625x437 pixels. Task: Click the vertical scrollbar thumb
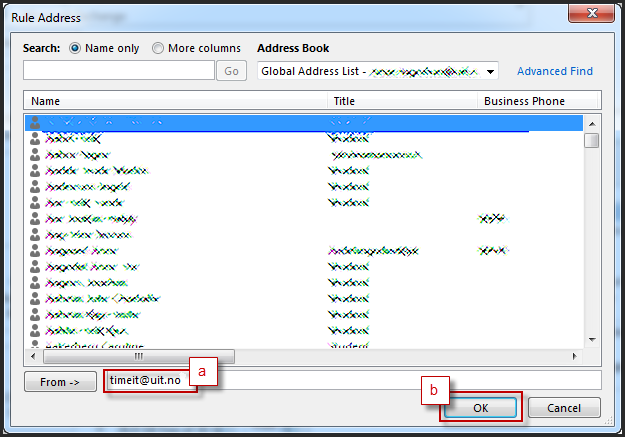pyautogui.click(x=592, y=140)
